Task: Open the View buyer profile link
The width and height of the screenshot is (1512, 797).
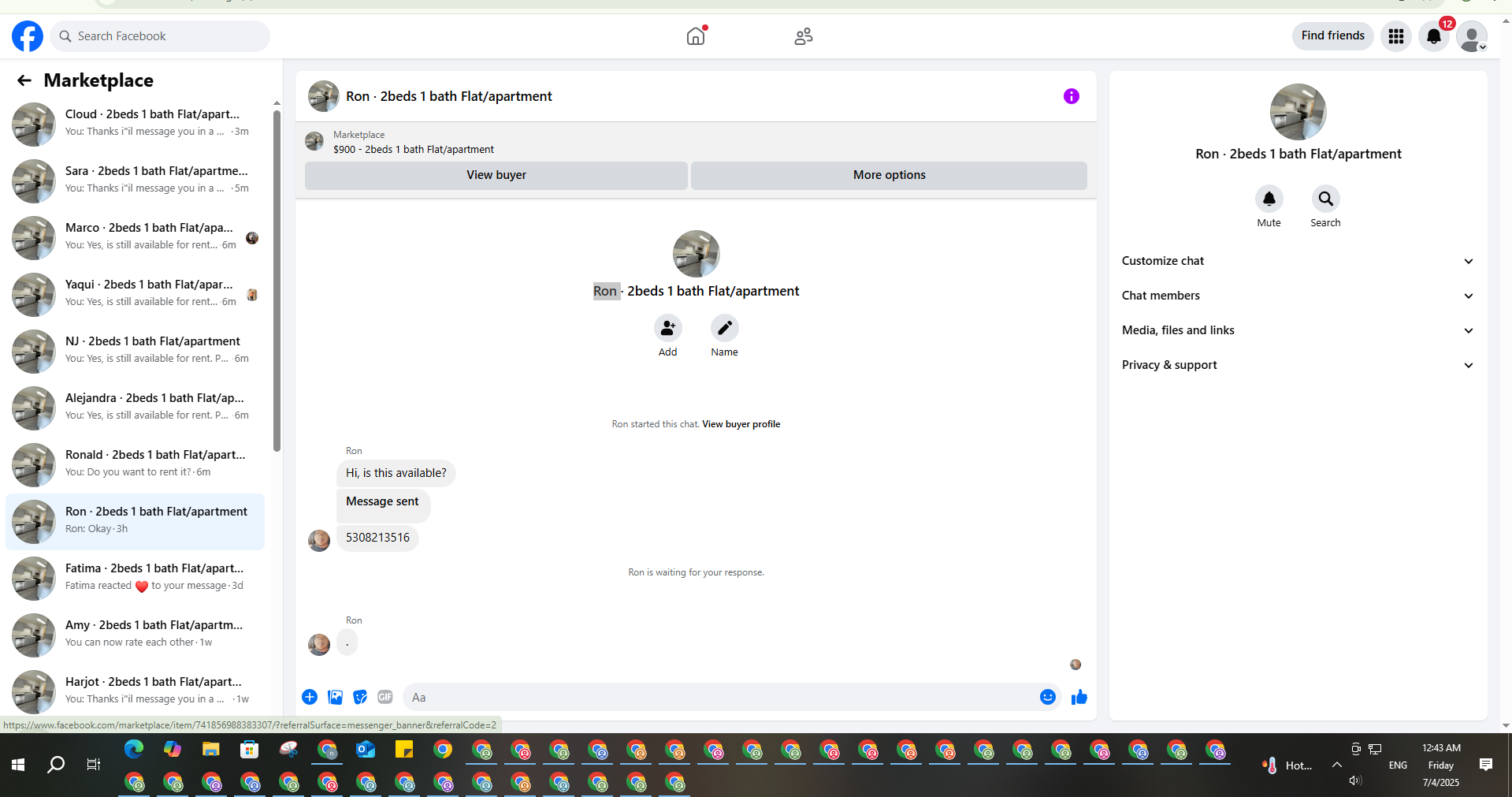Action: coord(741,424)
